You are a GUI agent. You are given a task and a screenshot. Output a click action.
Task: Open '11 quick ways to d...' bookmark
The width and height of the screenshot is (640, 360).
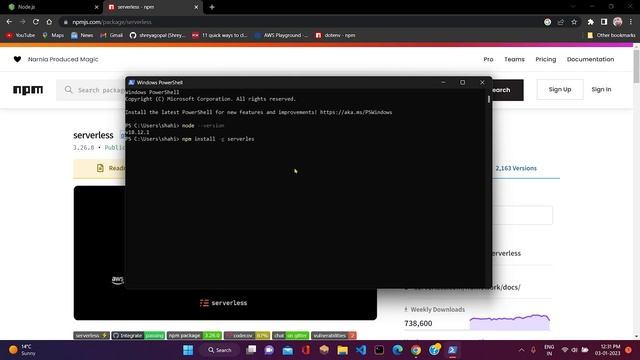(220, 36)
